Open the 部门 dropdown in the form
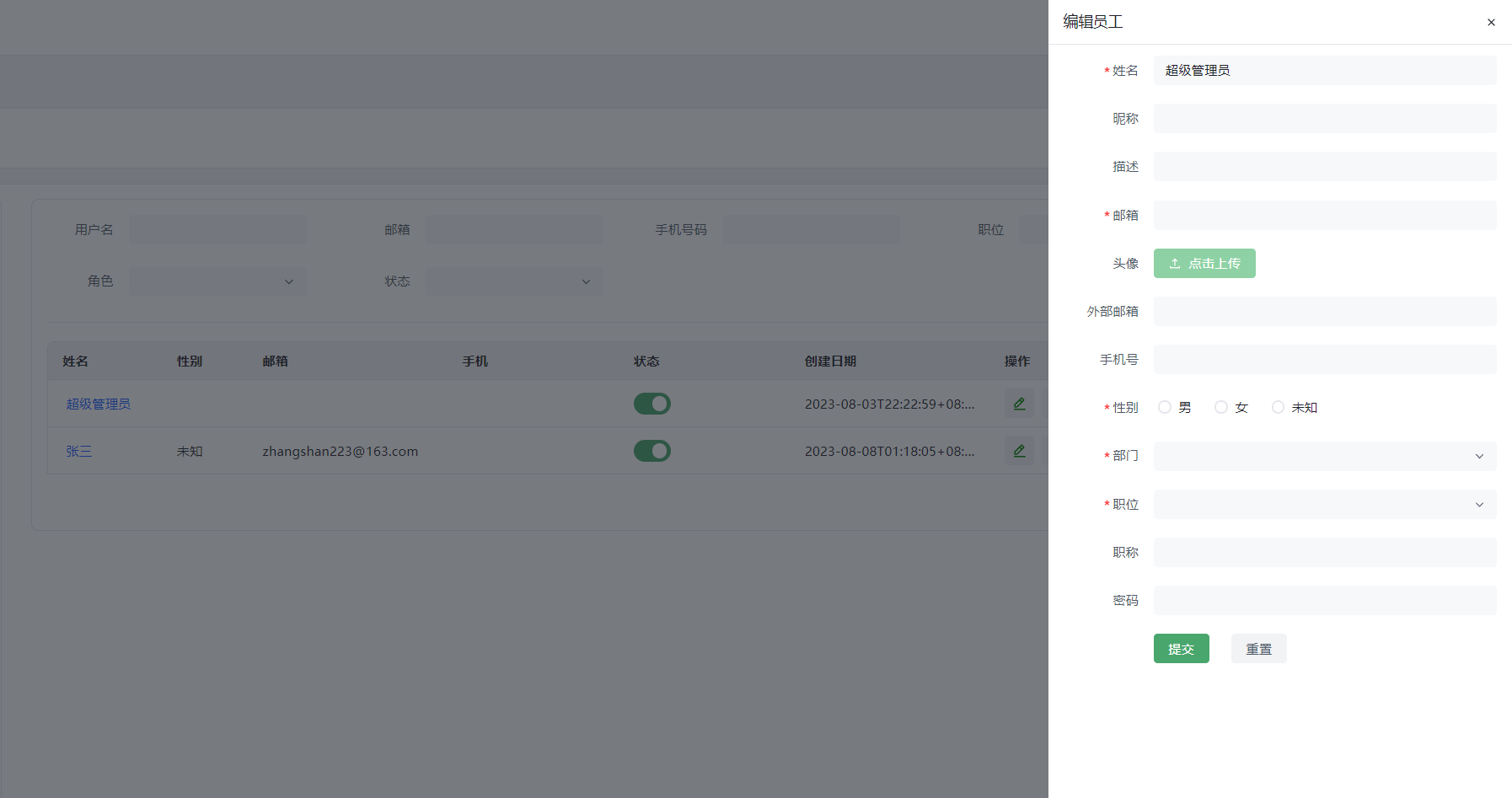Image resolution: width=1512 pixels, height=798 pixels. click(1325, 456)
